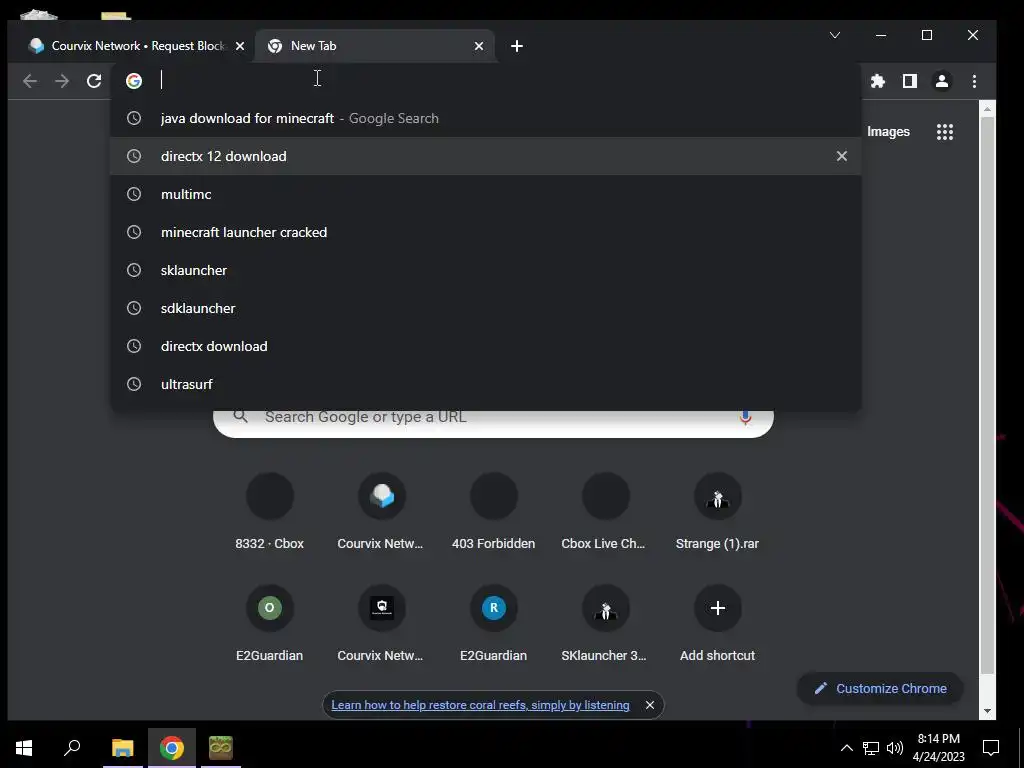This screenshot has width=1024, height=768.
Task: Choose suggestion java download for minecraft
Action: [x=486, y=118]
